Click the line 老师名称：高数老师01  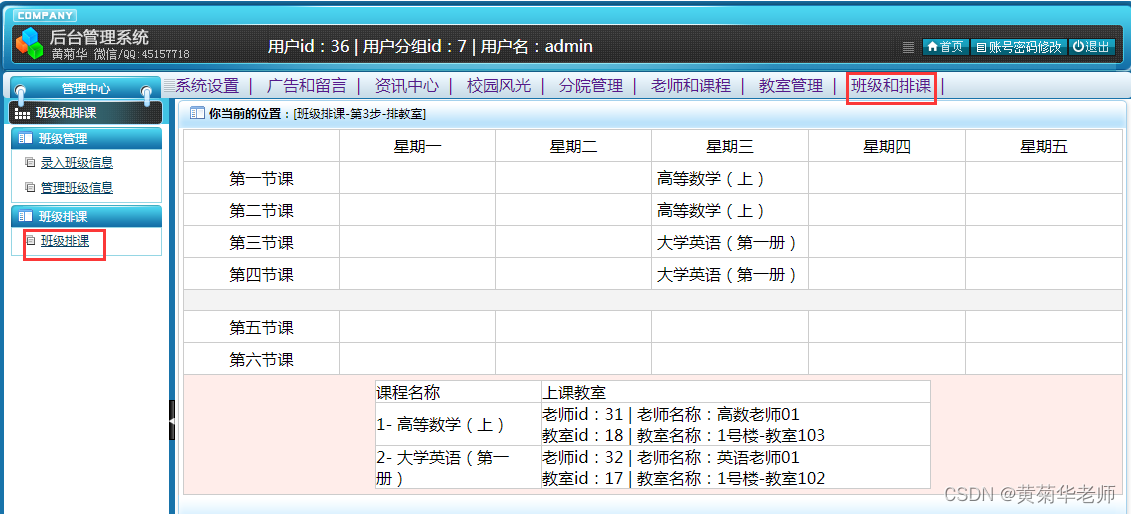[x=718, y=415]
